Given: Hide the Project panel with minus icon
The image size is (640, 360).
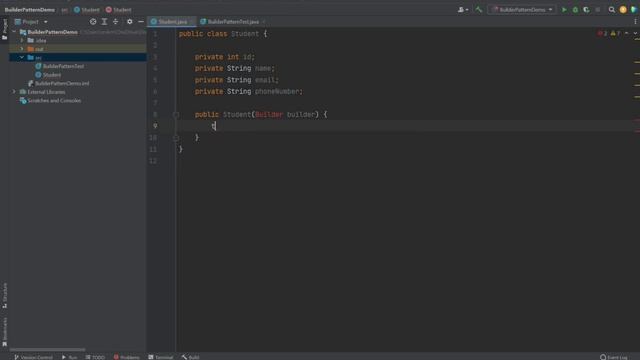Looking at the screenshot, I should [141, 22].
